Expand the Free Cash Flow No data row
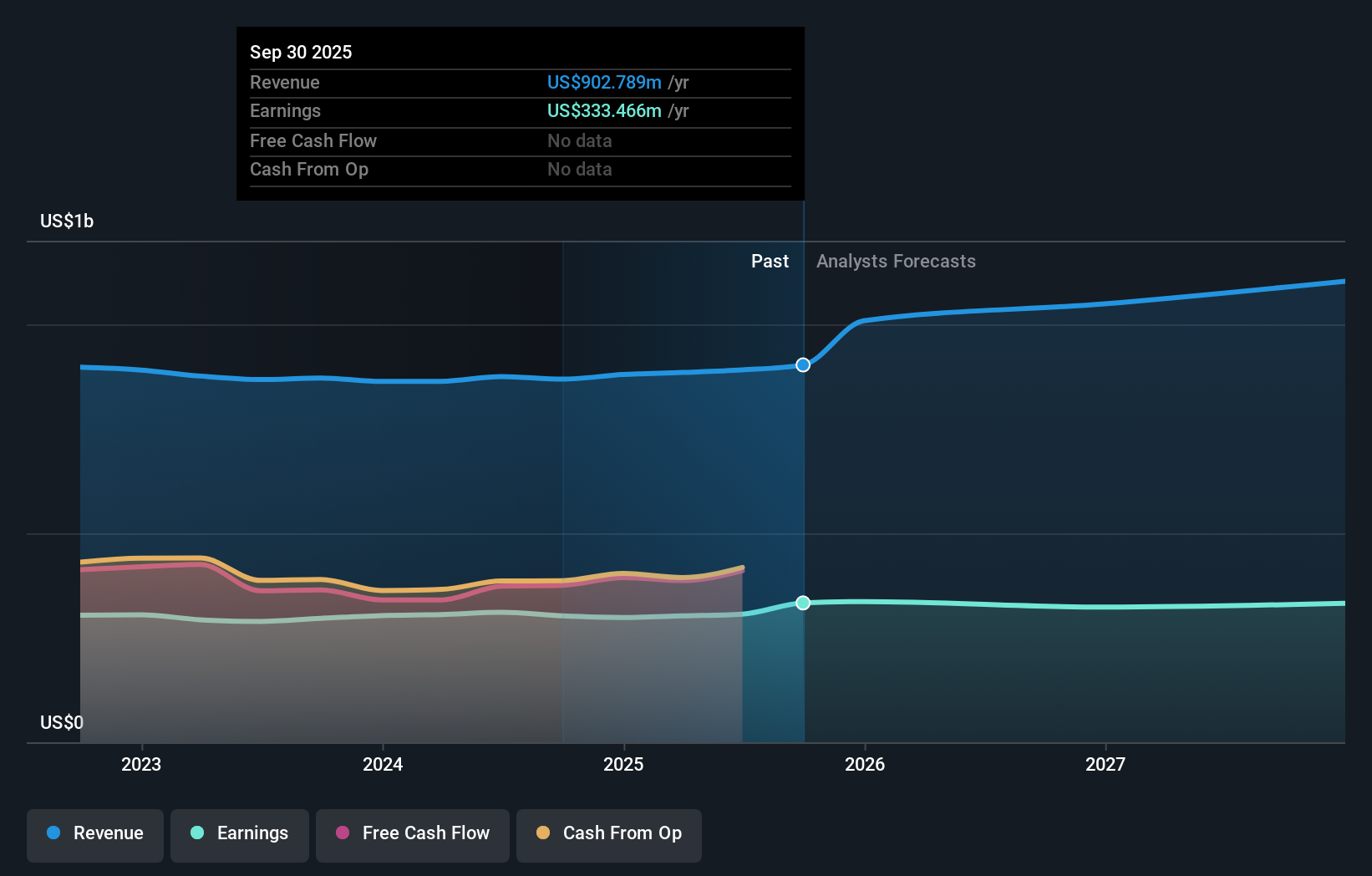 pyautogui.click(x=520, y=140)
